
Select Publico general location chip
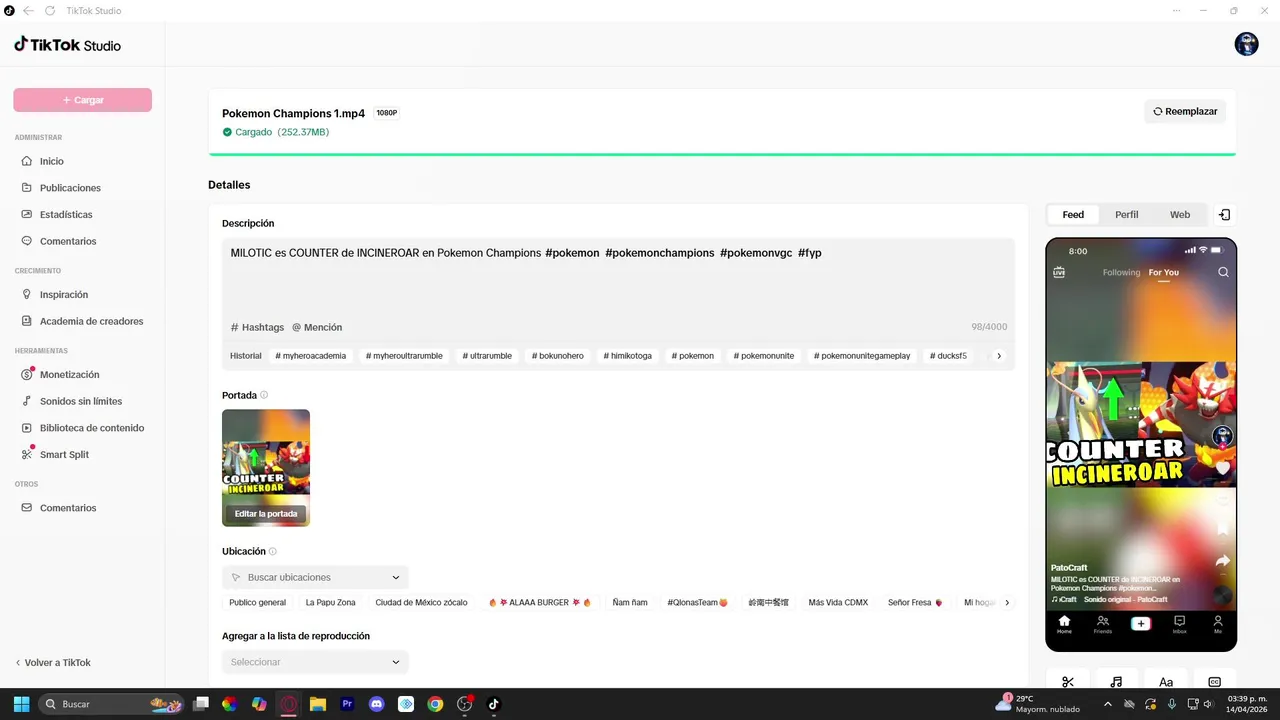tap(257, 603)
